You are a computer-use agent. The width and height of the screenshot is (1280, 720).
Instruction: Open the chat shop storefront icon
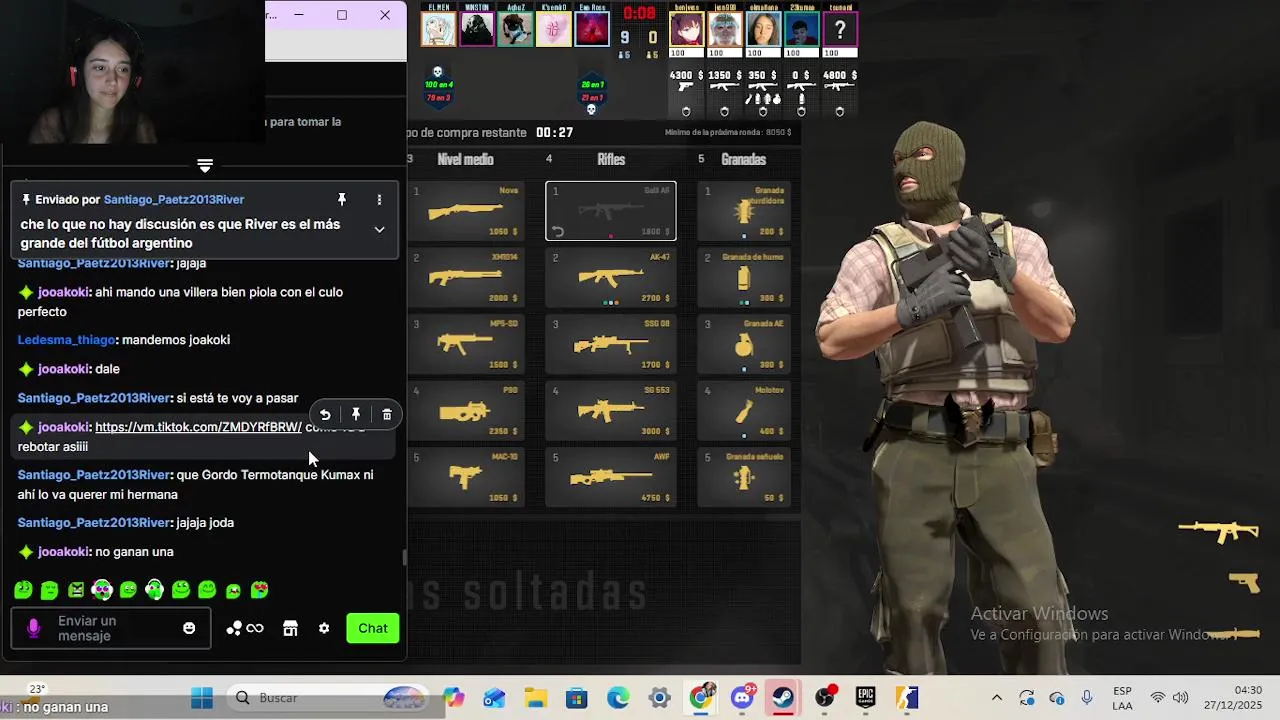[290, 628]
